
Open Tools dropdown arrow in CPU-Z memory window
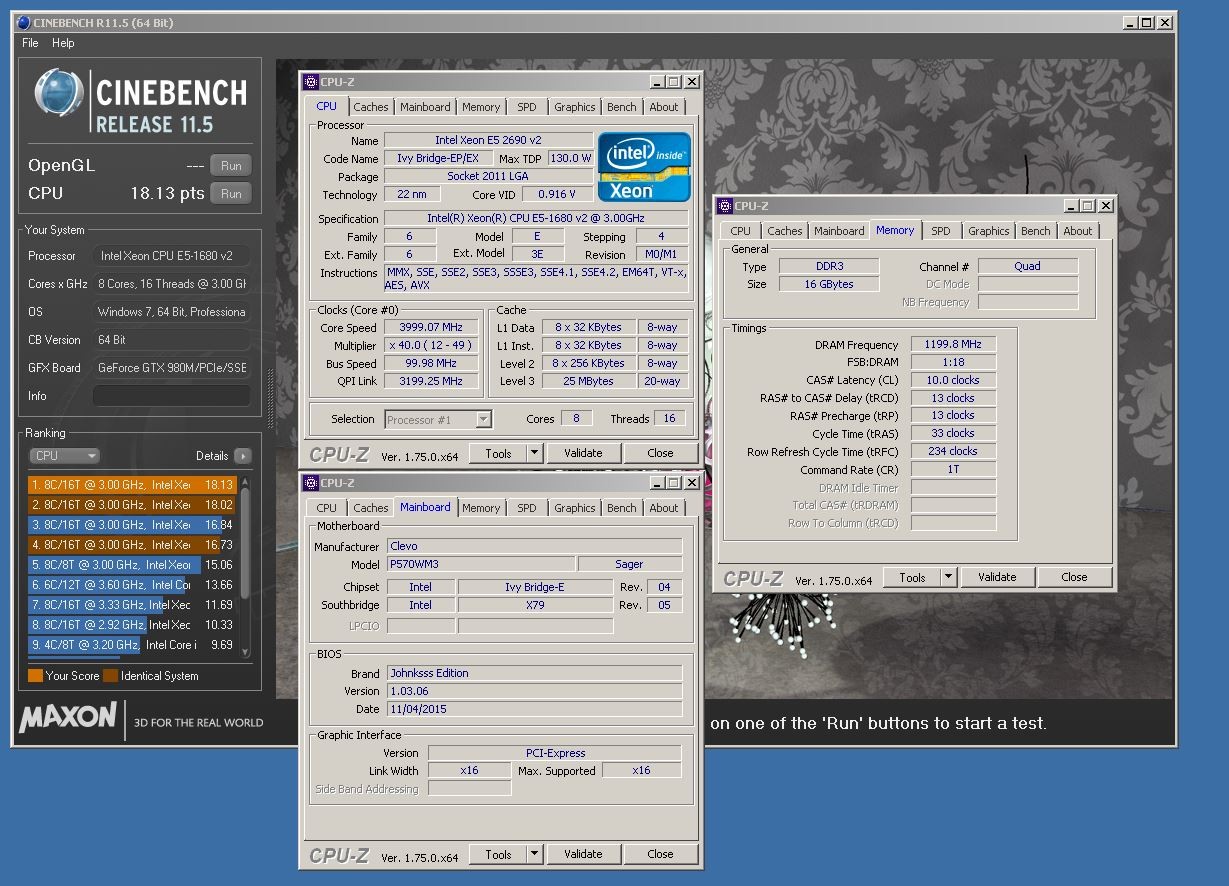pyautogui.click(x=949, y=577)
